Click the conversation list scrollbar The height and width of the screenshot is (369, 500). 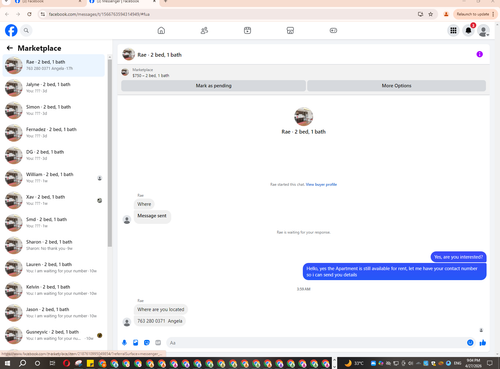click(x=110, y=153)
